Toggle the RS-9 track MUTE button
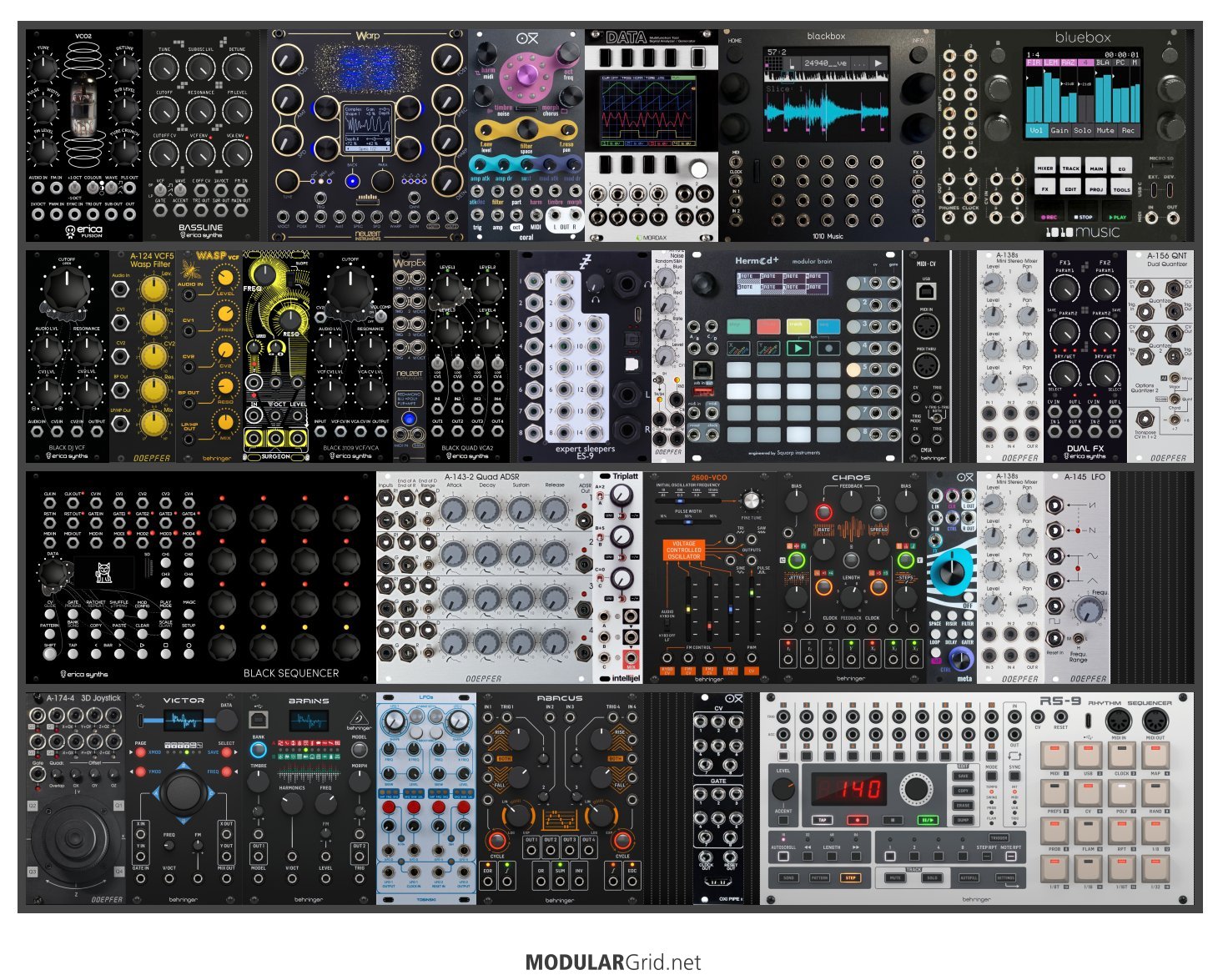The image size is (1228, 980). click(x=895, y=878)
